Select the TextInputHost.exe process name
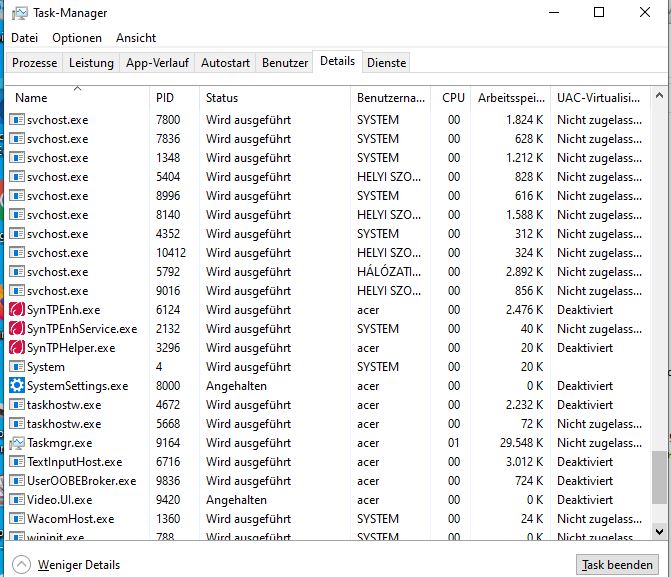 pyautogui.click(x=74, y=462)
